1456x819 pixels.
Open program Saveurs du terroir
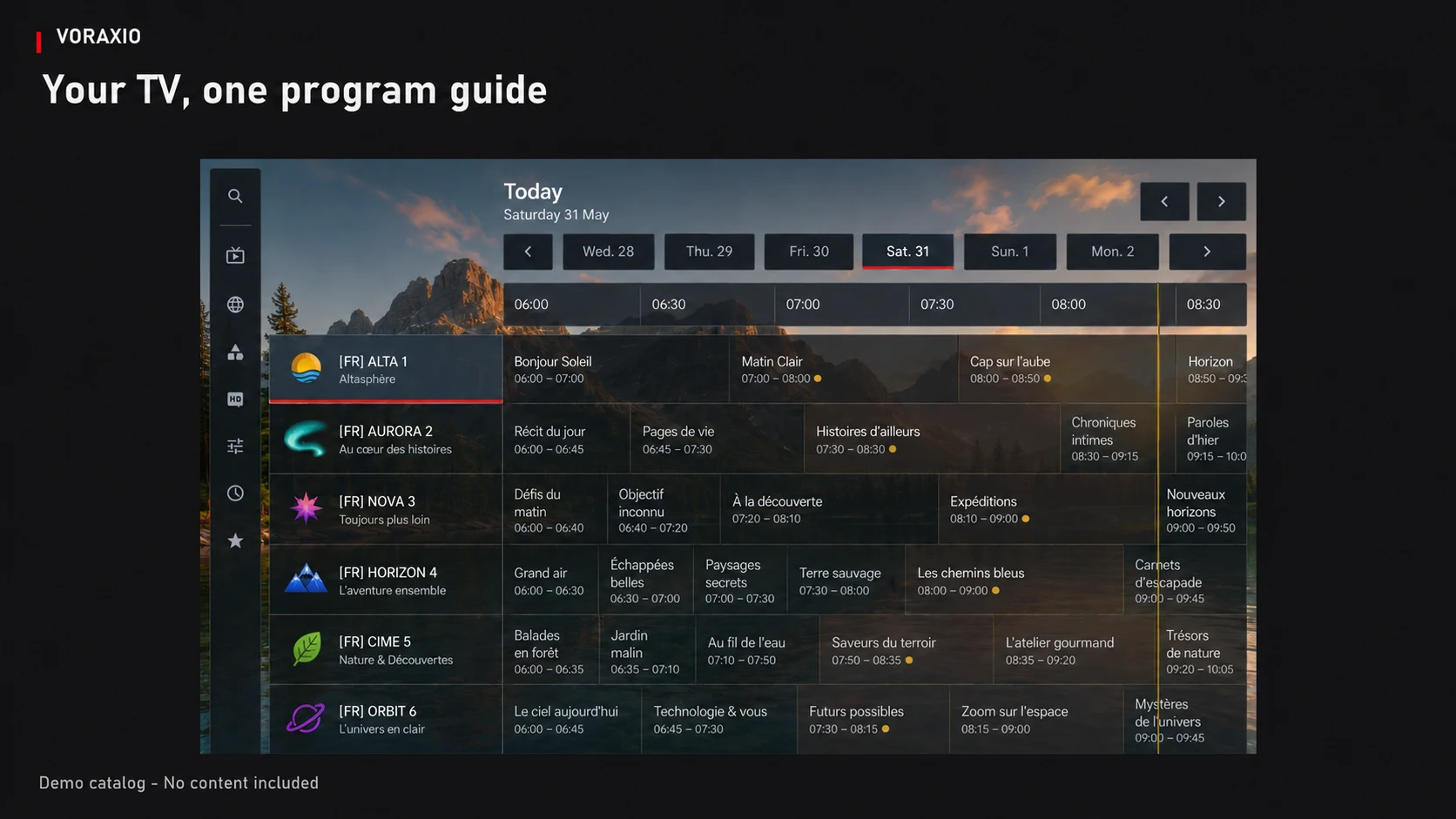coord(907,649)
